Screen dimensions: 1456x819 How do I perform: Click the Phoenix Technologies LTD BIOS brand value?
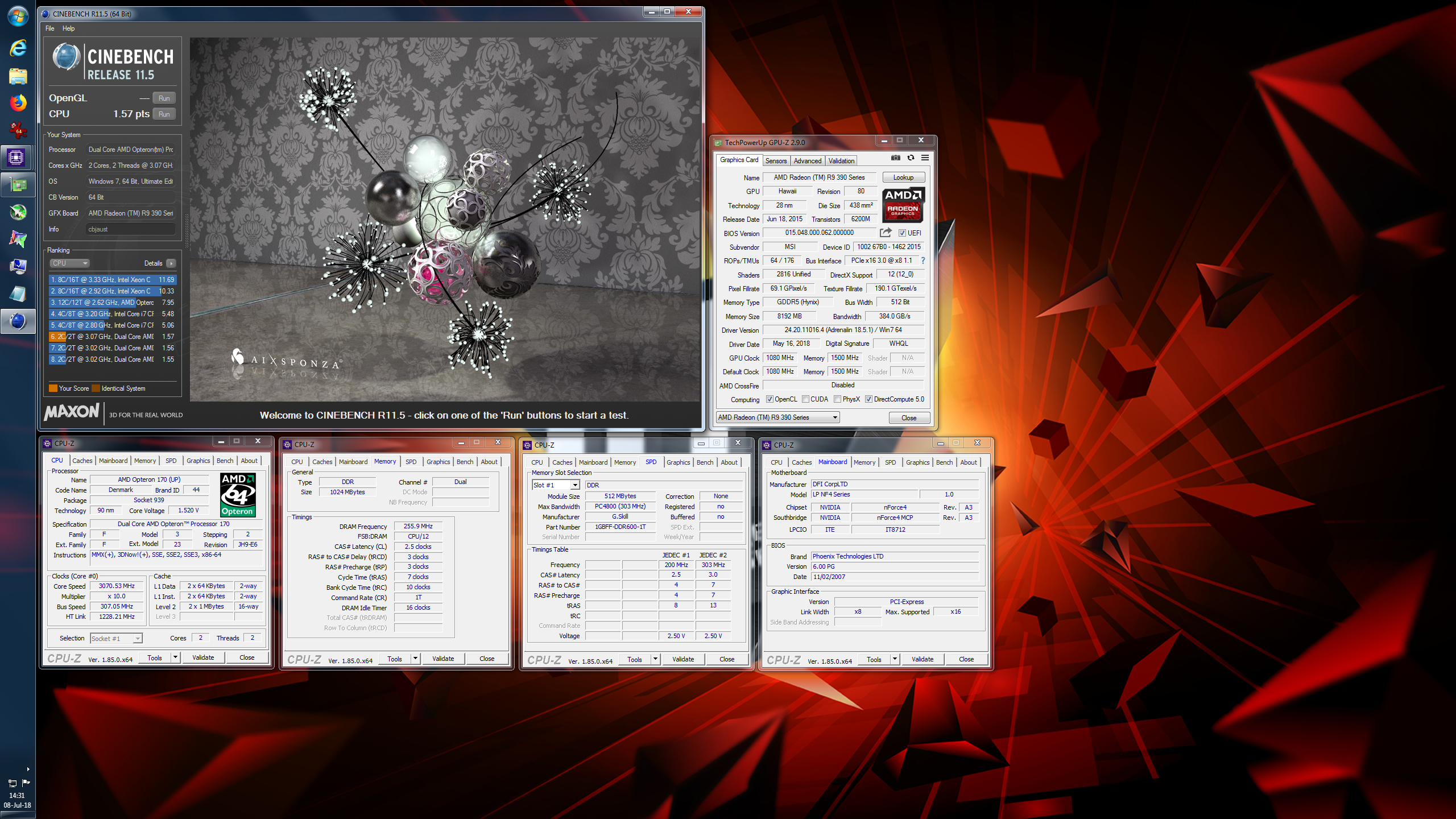[895, 556]
